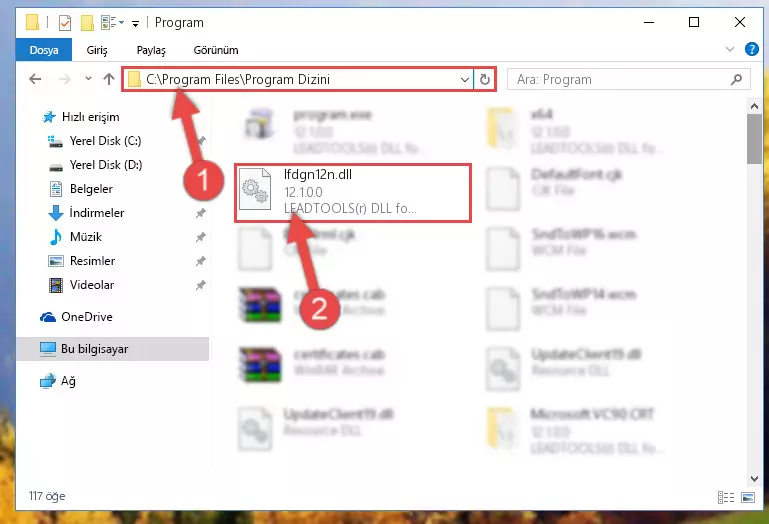Click the search magnifier icon

736,79
